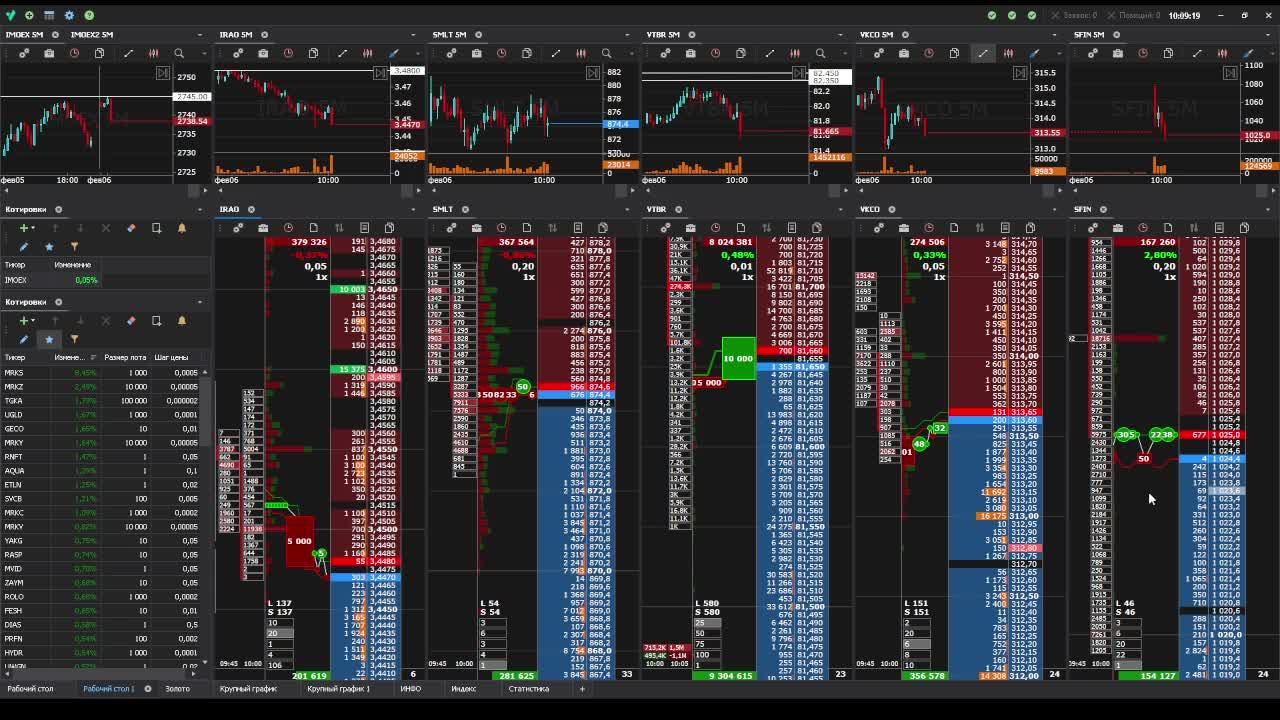
Task: Switch to the Индекс workspace tab
Action: point(463,689)
